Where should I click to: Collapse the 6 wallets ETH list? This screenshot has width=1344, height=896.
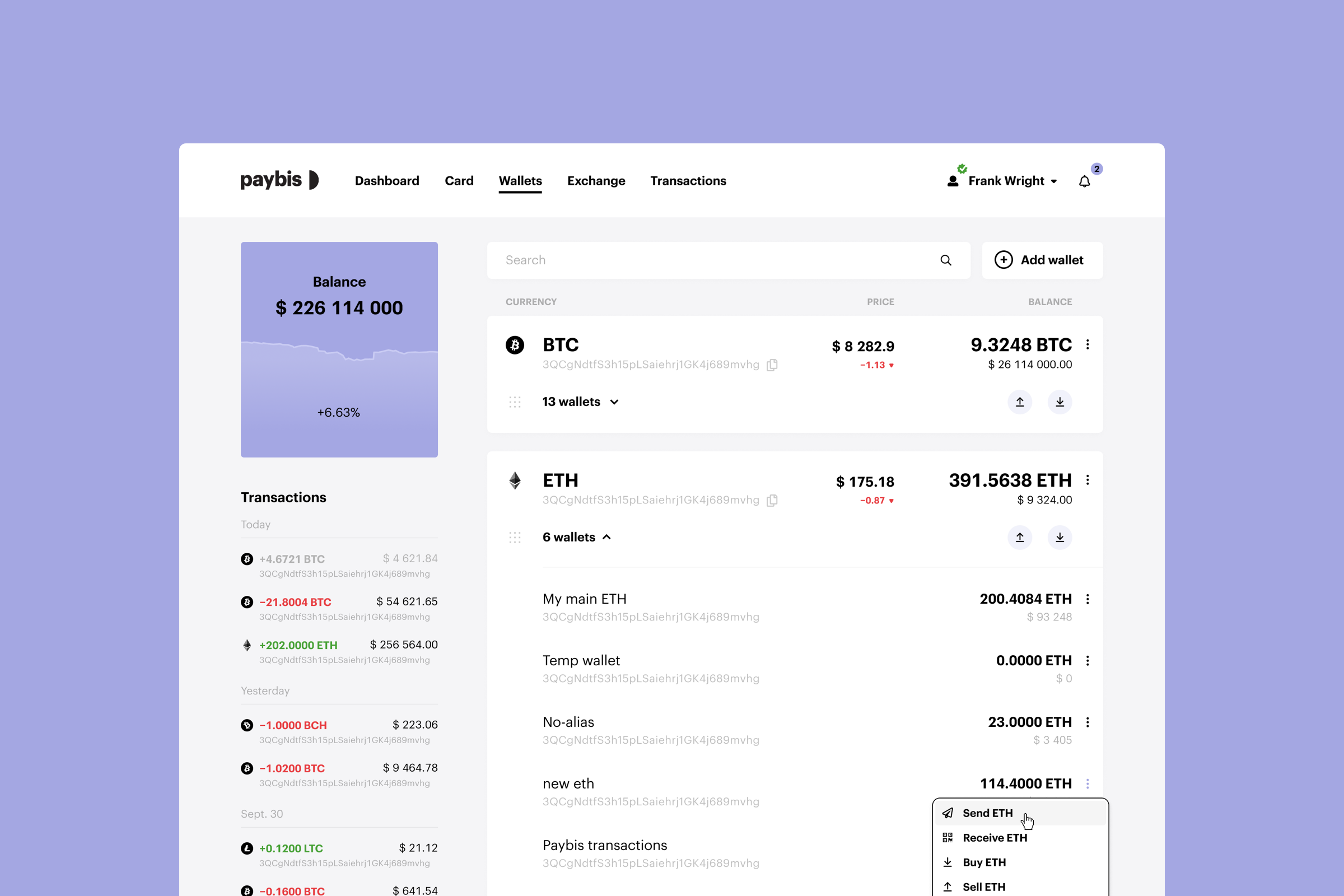tap(577, 537)
